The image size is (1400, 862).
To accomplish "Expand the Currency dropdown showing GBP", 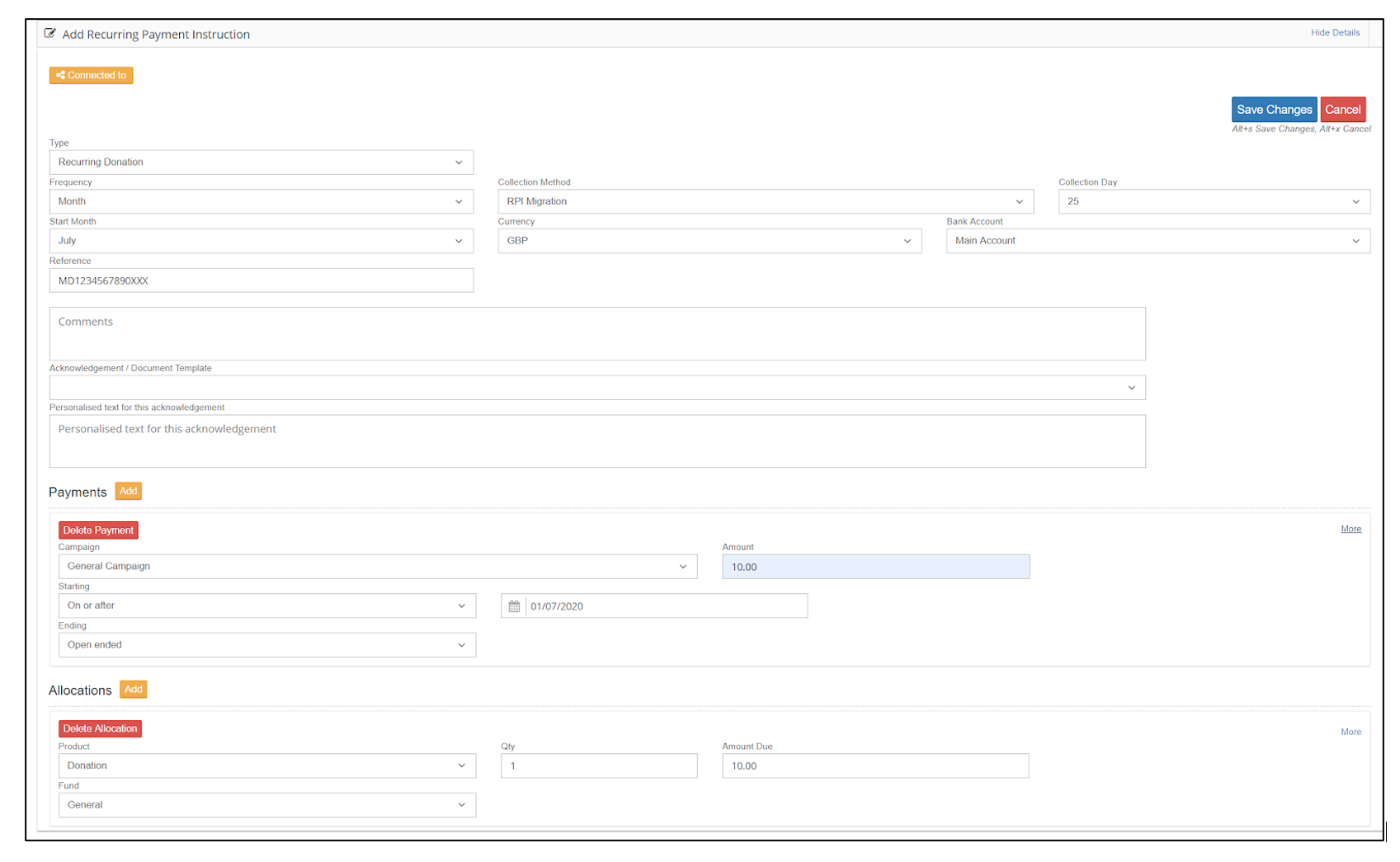I will (709, 241).
